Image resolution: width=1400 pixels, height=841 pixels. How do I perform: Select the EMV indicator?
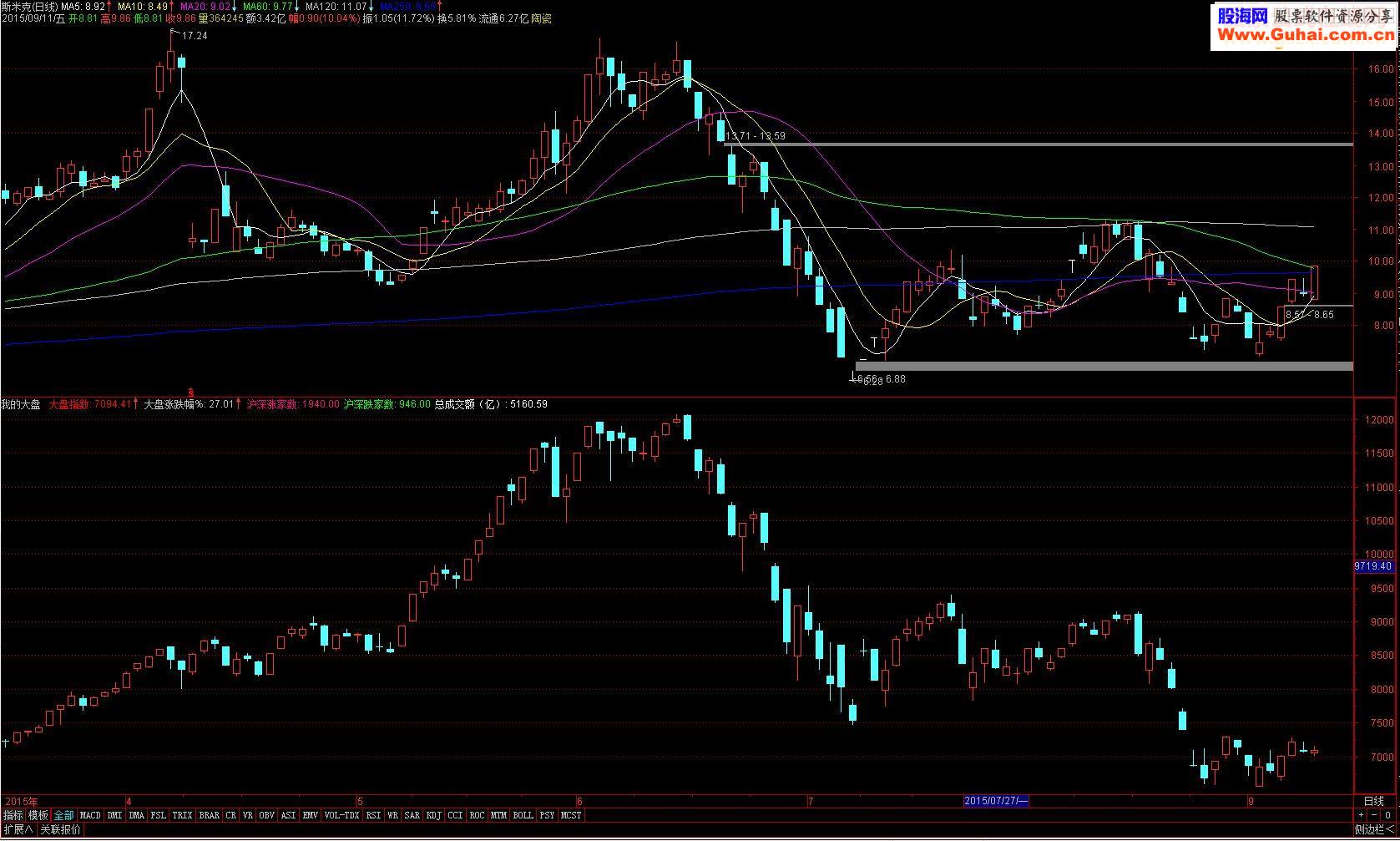click(x=311, y=815)
